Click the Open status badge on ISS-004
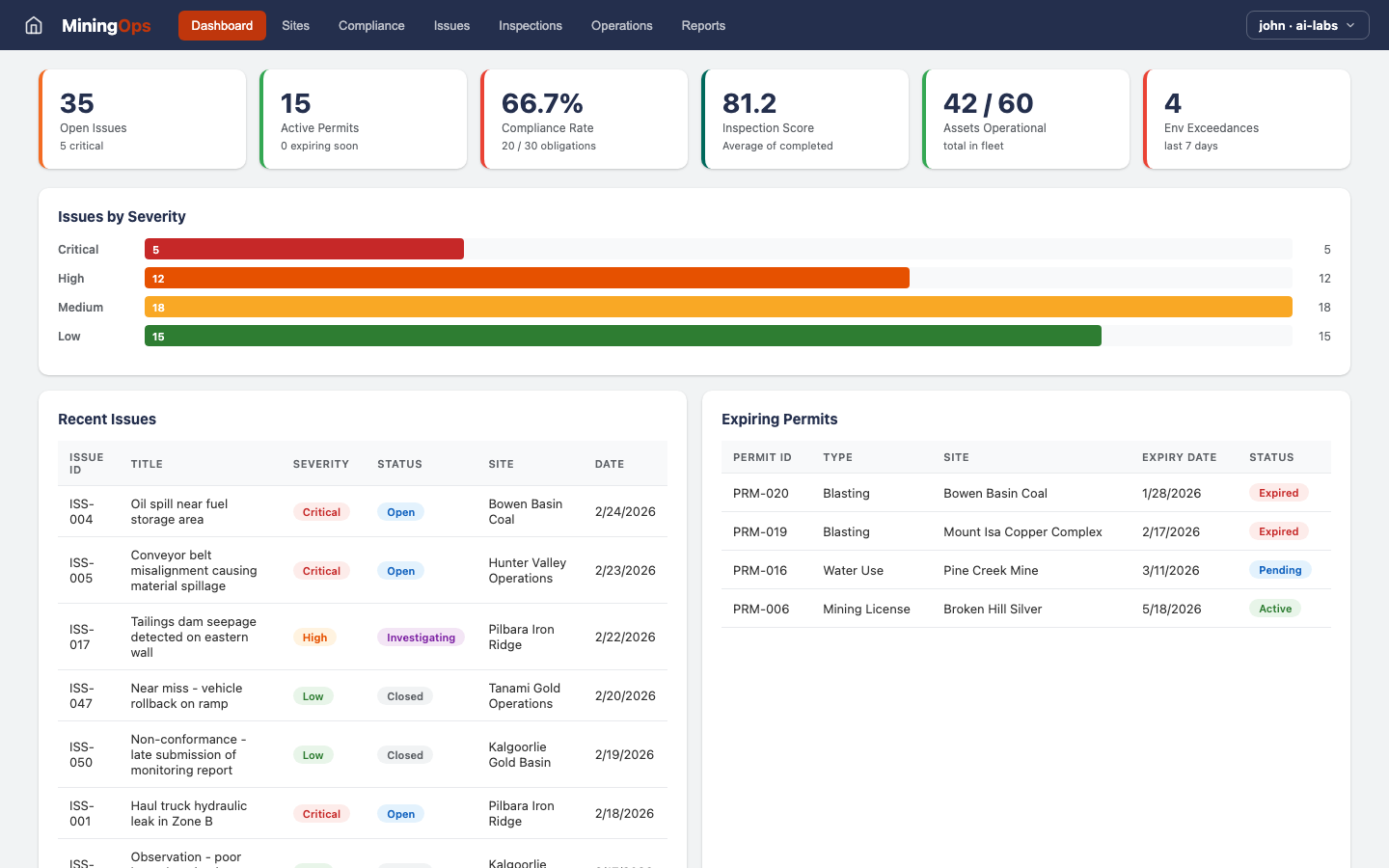The height and width of the screenshot is (868, 1389). pos(400,512)
